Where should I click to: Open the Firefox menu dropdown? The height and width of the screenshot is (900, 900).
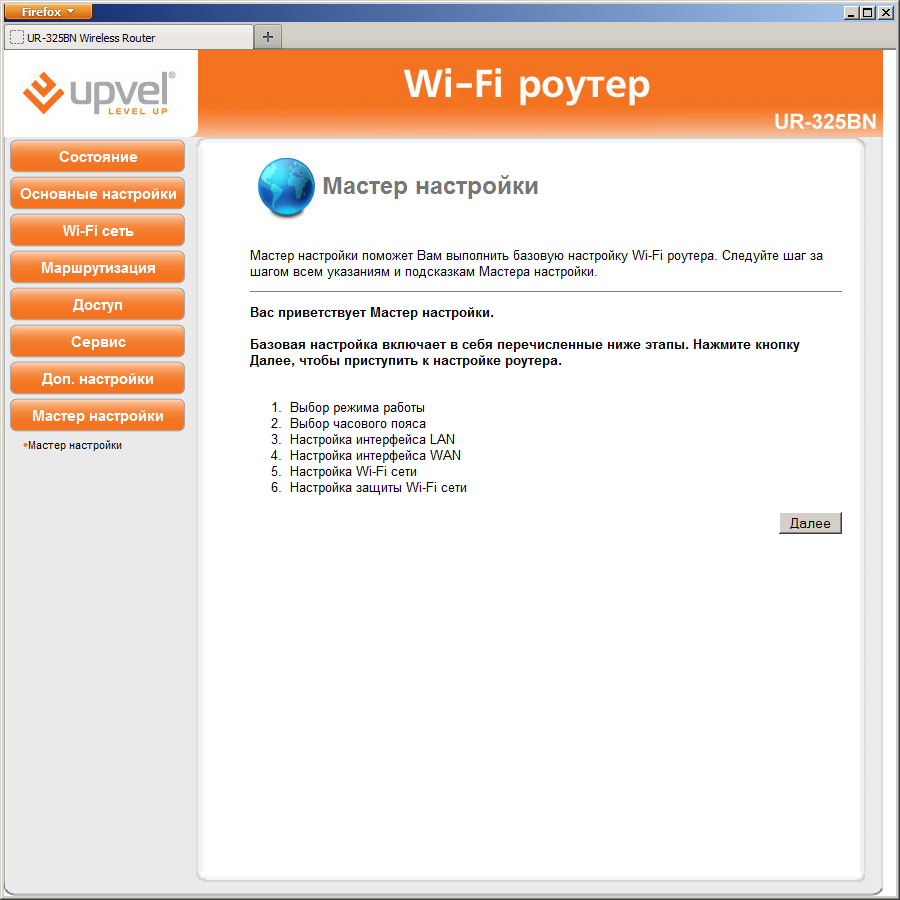(48, 11)
